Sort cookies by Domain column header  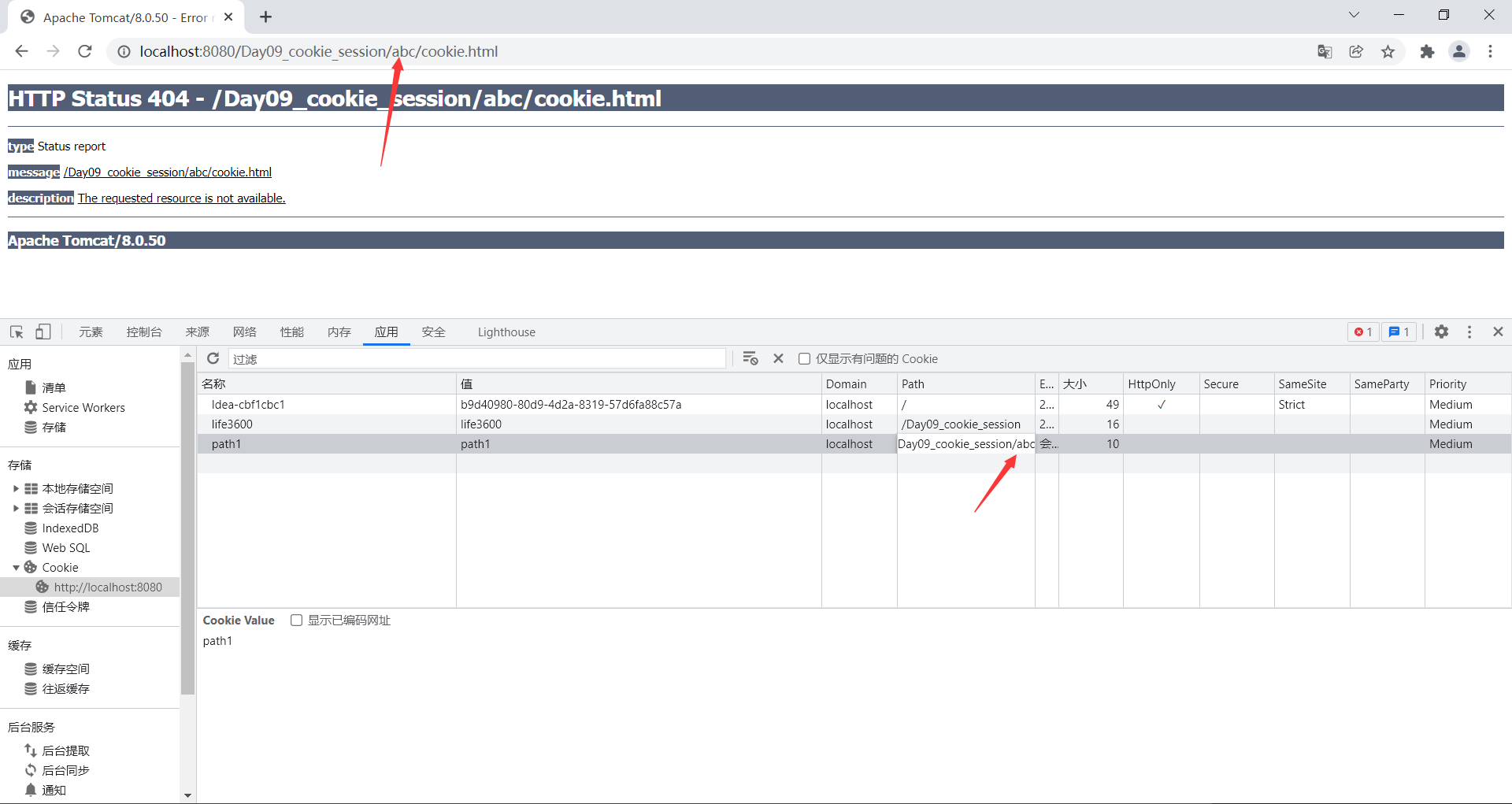coord(859,383)
